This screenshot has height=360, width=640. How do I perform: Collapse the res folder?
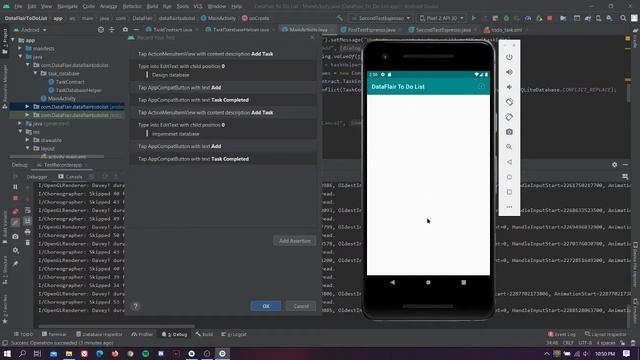pos(20,132)
